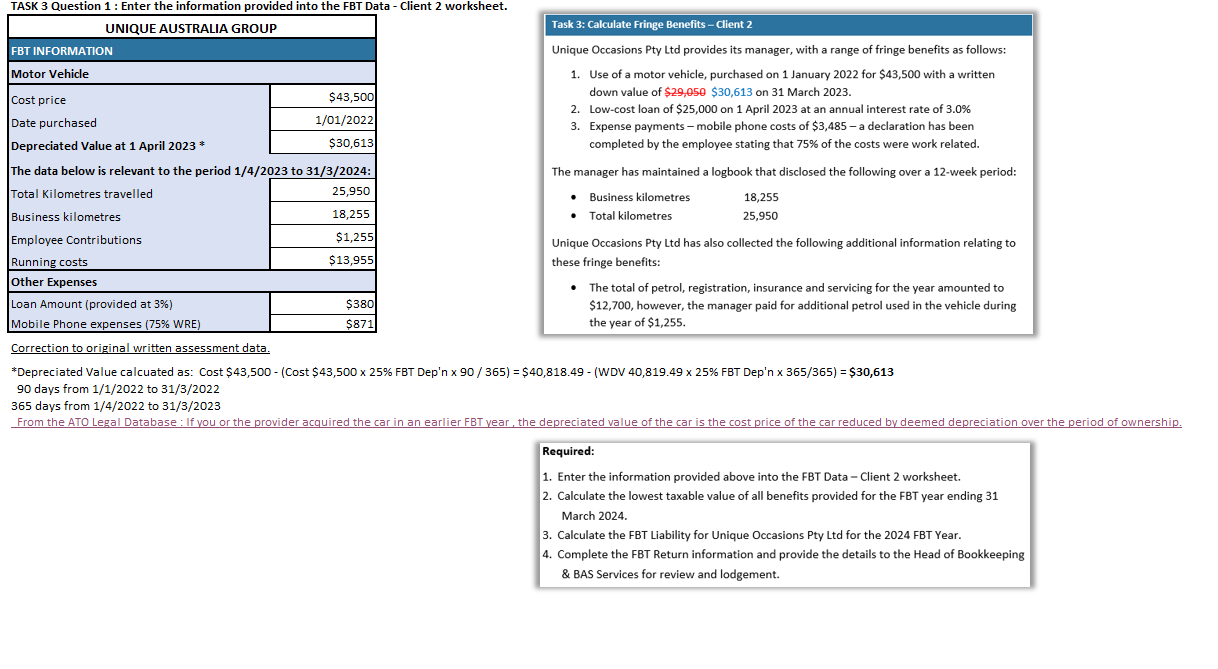The width and height of the screenshot is (1218, 669).
Task: Click the TASK 3 Question 1 title text
Action: pos(258,6)
